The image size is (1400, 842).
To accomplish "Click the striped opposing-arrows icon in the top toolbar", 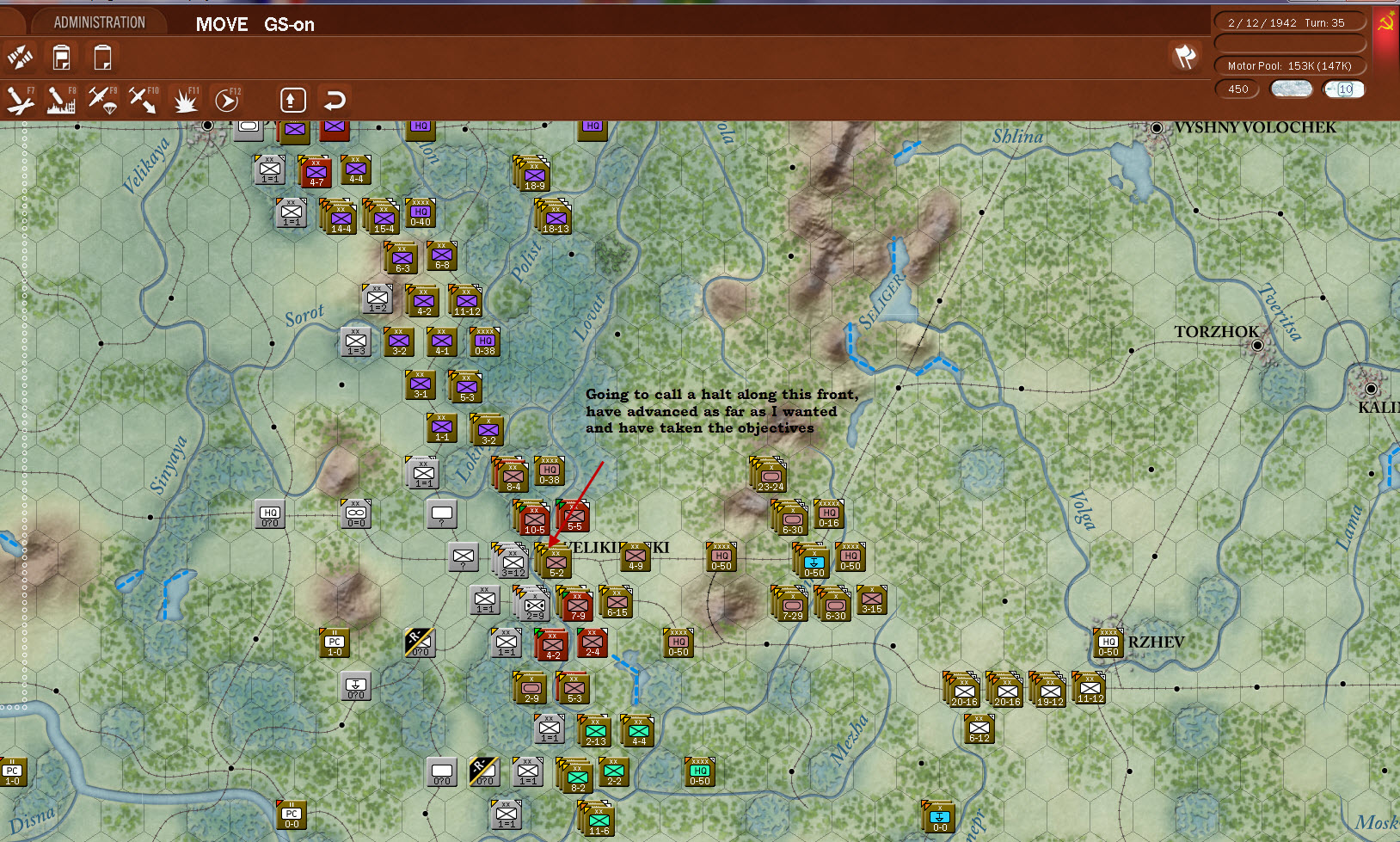I will [x=20, y=58].
